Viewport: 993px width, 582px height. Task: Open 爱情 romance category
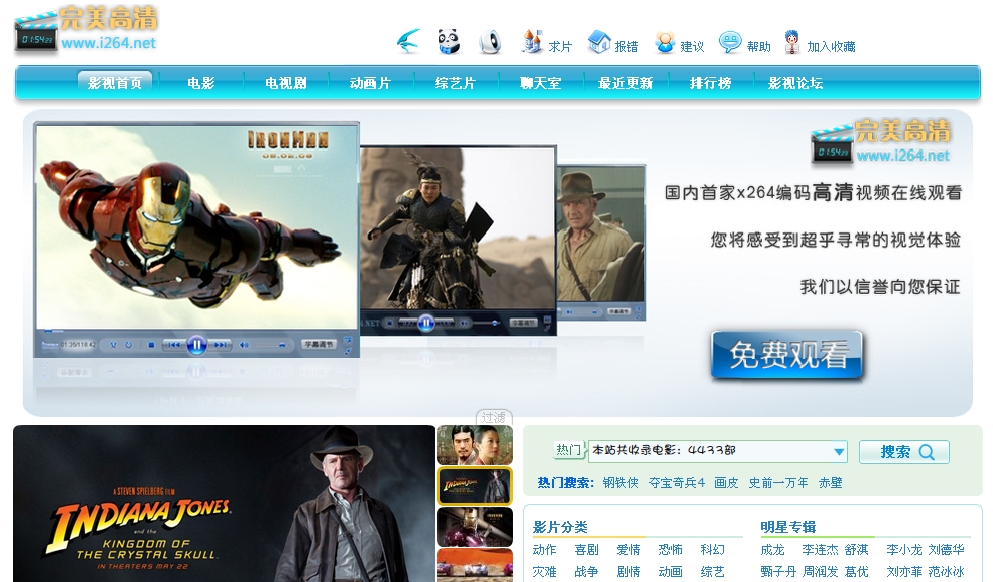(628, 550)
